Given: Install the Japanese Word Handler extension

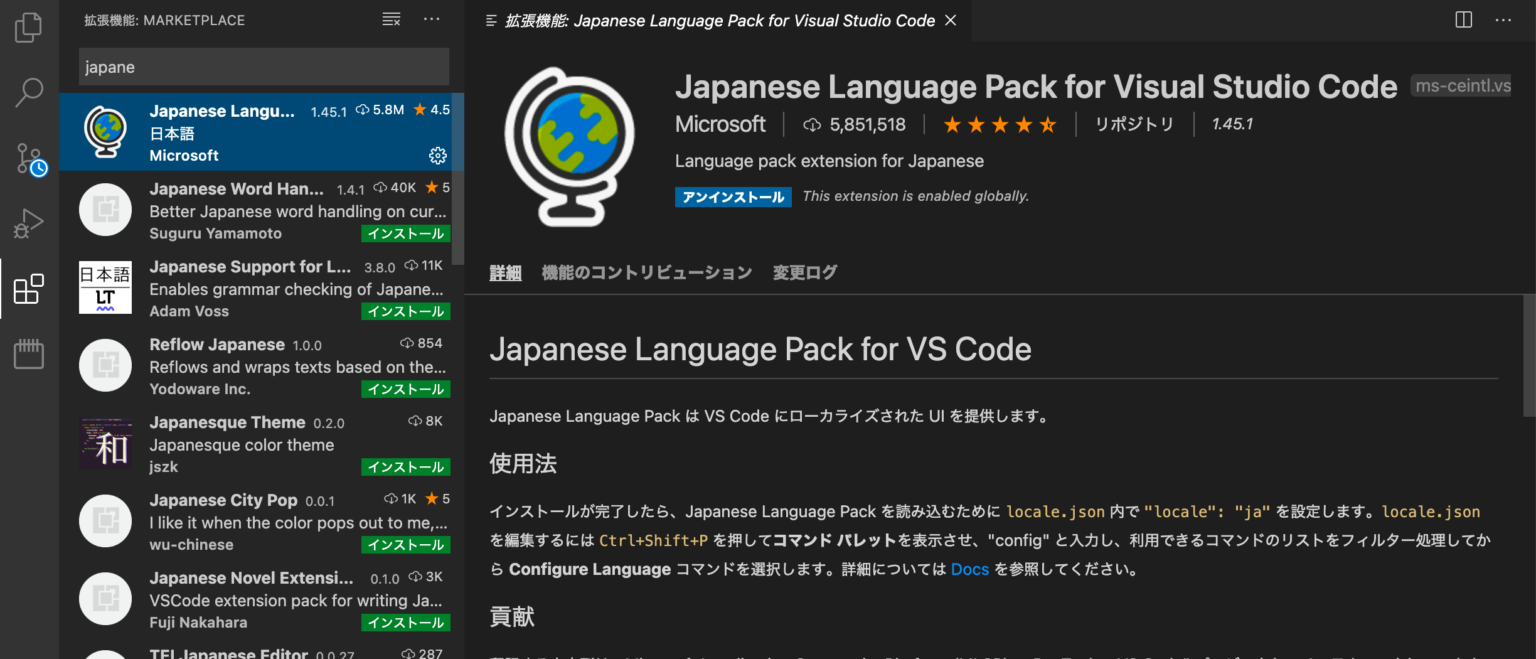Looking at the screenshot, I should coord(405,233).
